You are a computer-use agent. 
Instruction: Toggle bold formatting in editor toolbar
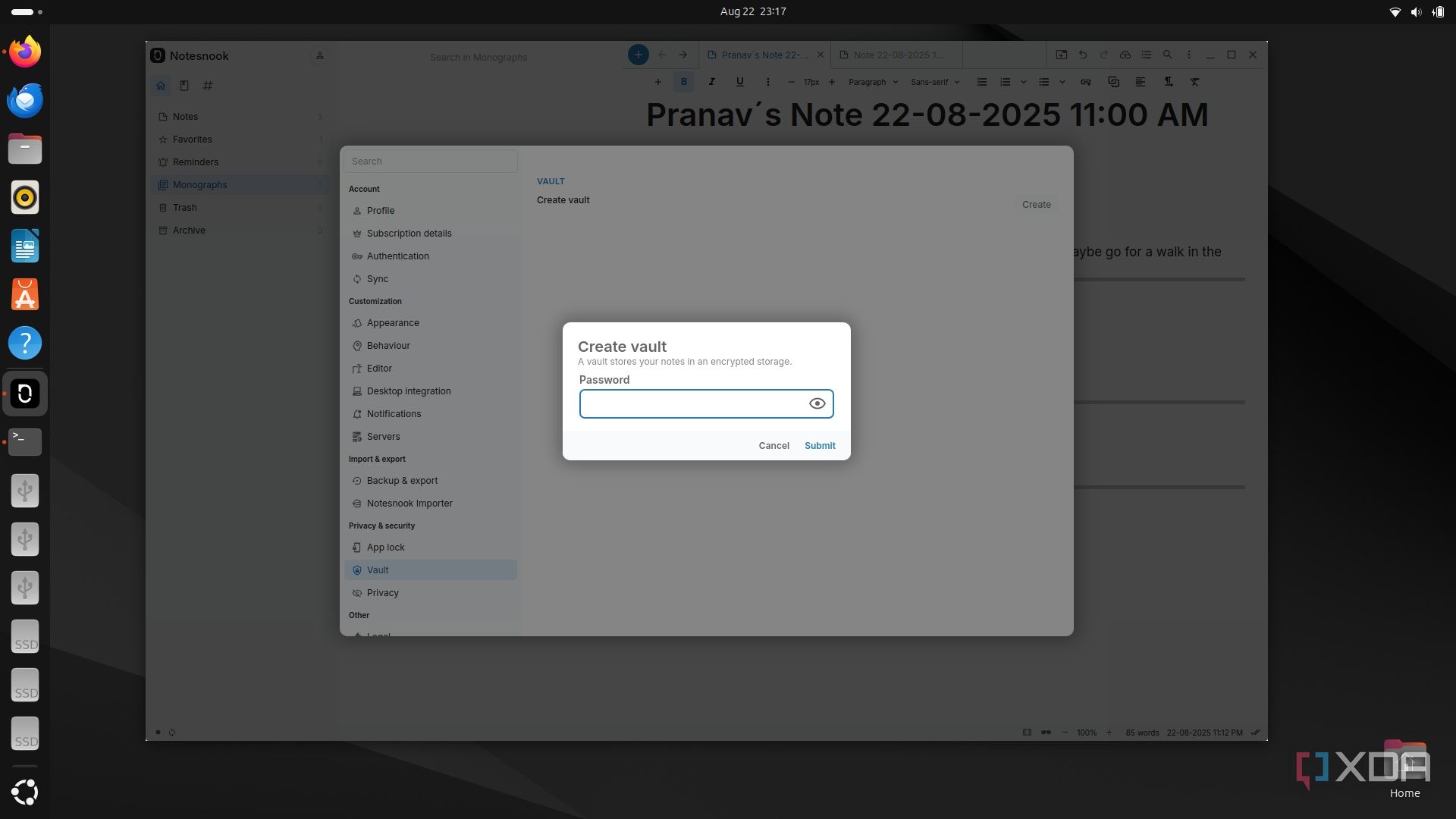[684, 82]
